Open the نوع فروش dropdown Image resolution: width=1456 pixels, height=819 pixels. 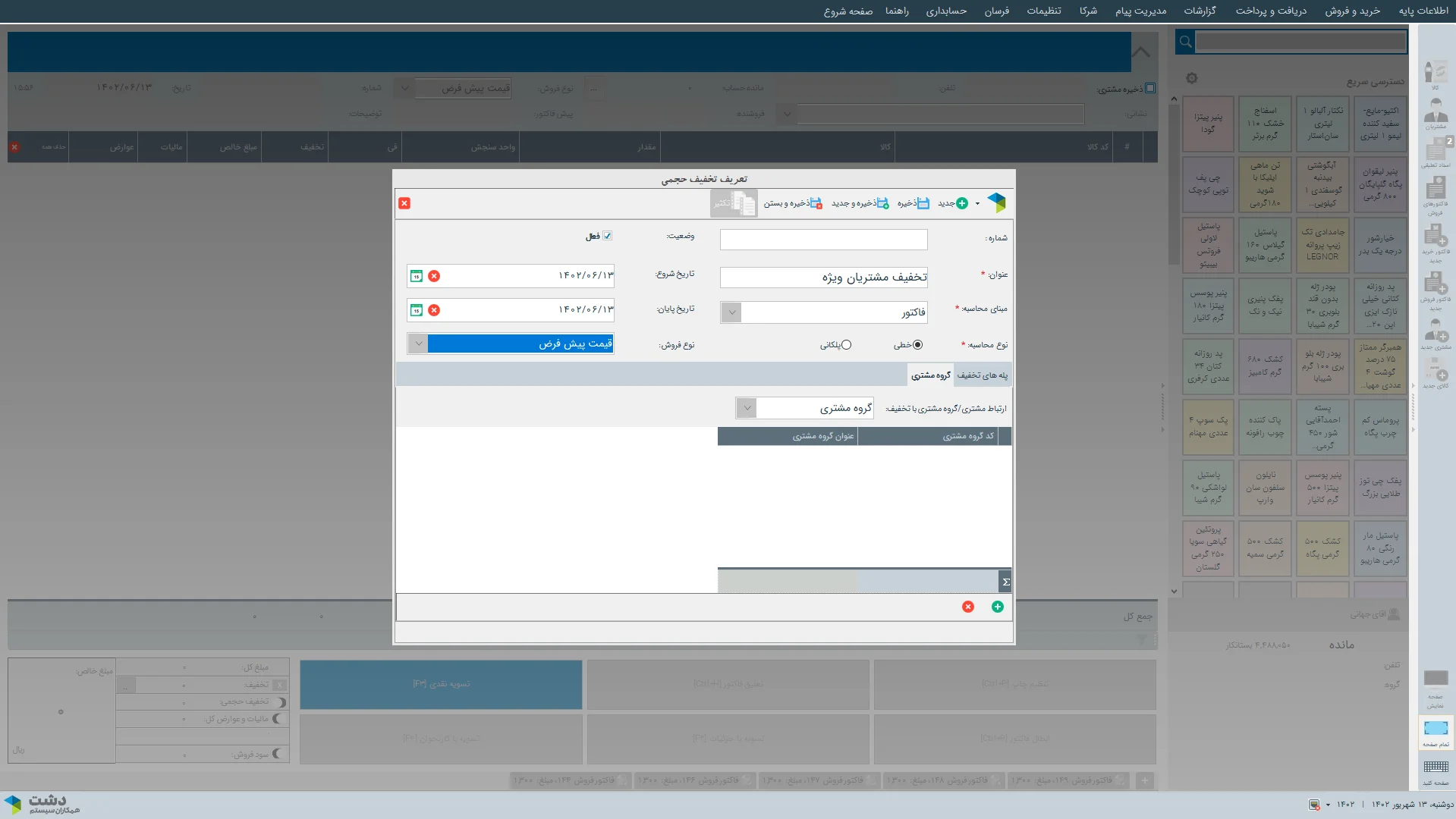[418, 344]
